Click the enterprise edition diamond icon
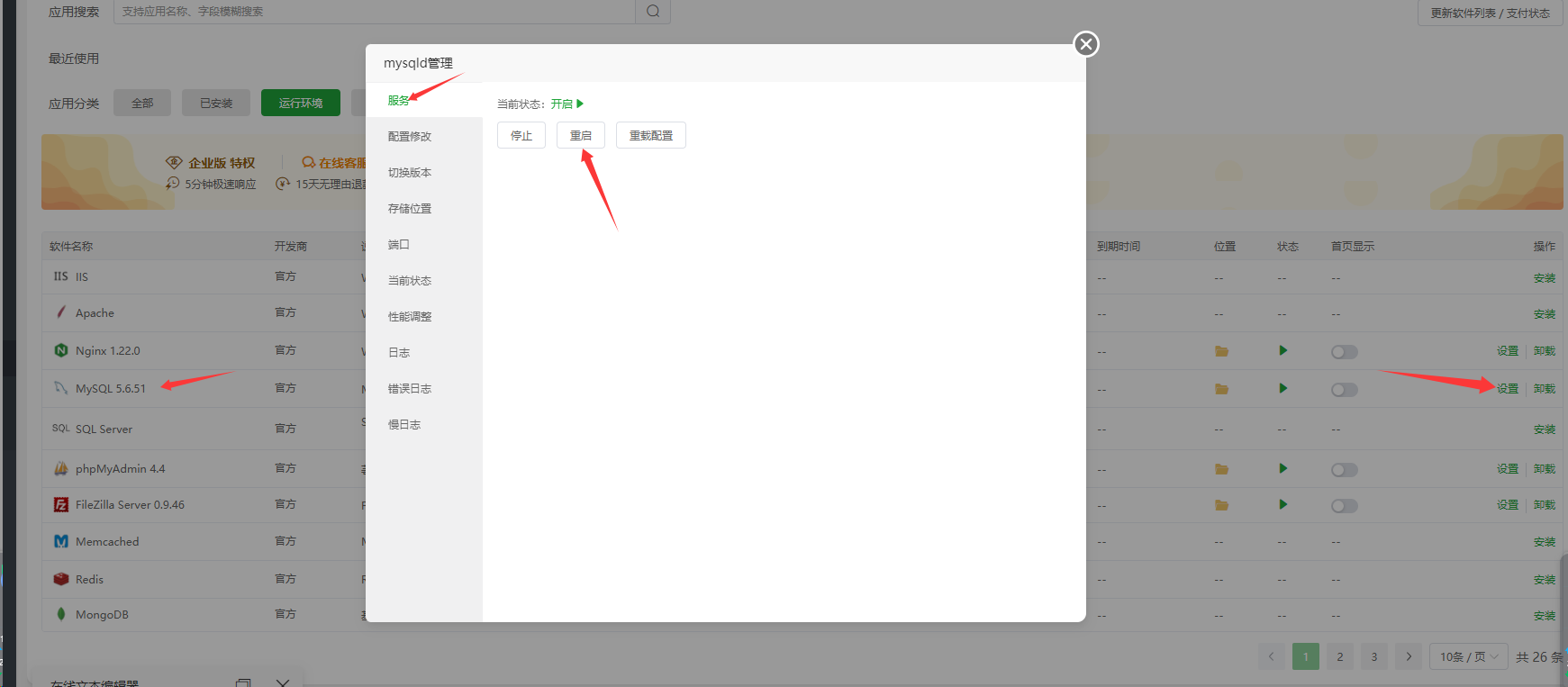The image size is (1568, 687). coord(174,162)
